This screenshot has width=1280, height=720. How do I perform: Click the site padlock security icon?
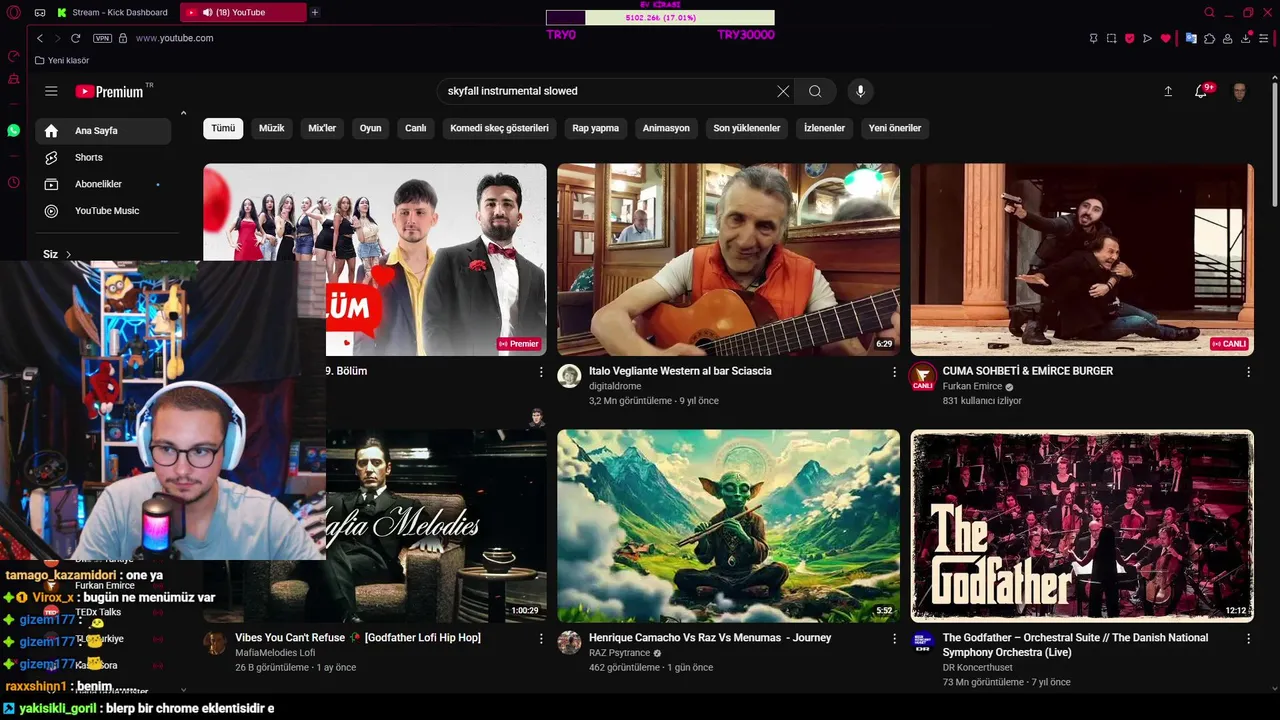point(123,38)
